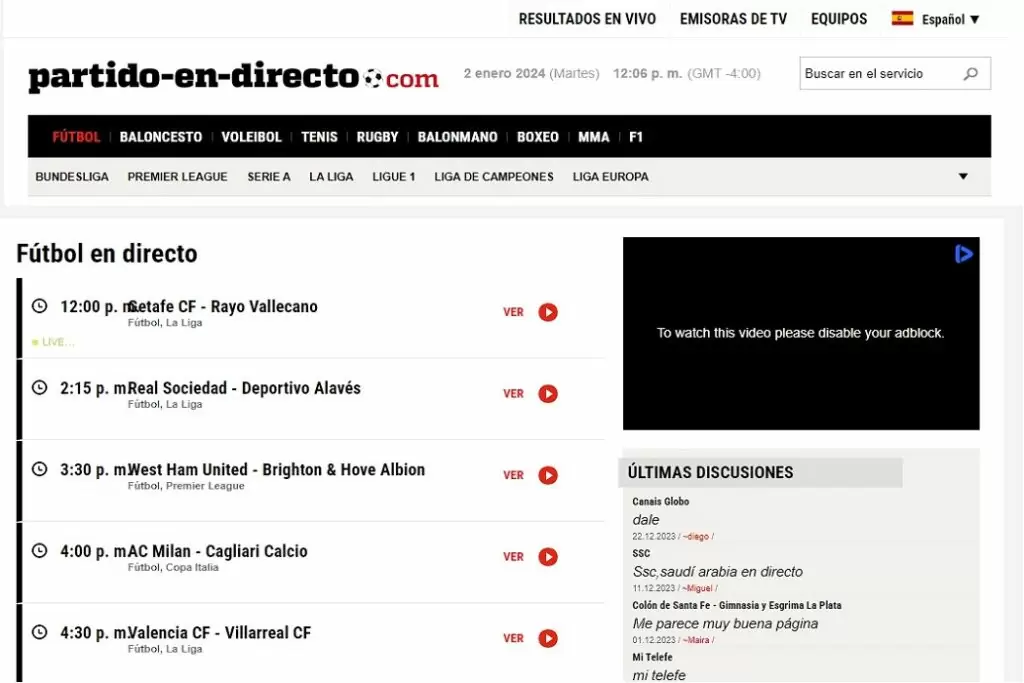
Task: Click the clock icon beside 4:00 p. m.
Action: [x=40, y=550]
